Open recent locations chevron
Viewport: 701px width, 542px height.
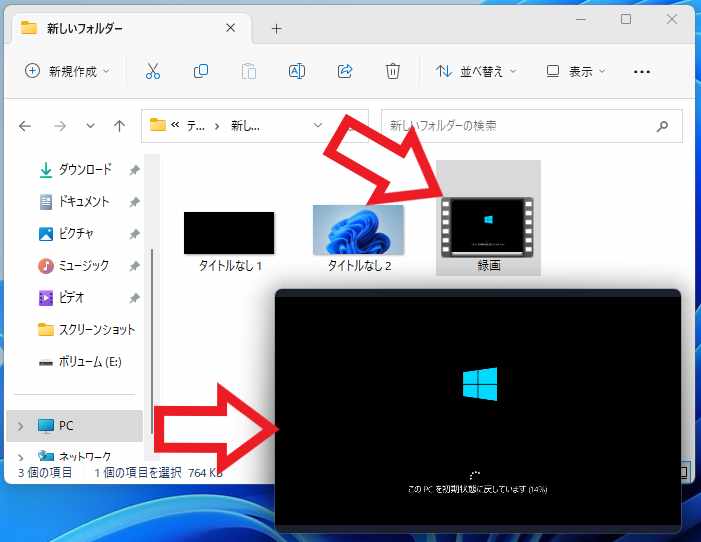click(90, 126)
